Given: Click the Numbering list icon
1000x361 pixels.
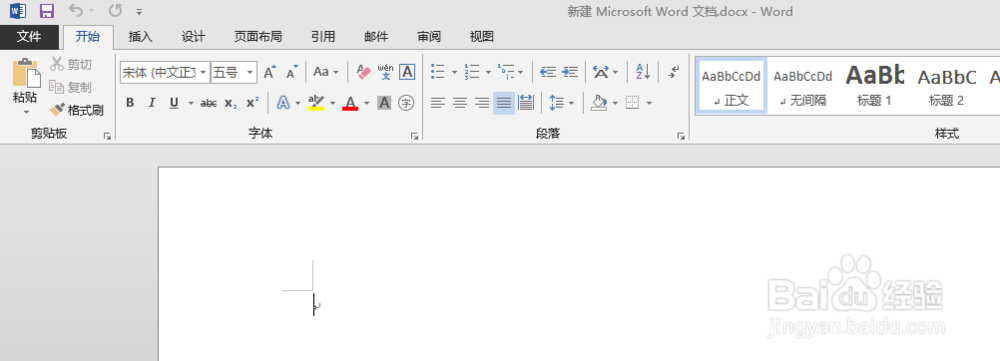Looking at the screenshot, I should 471,72.
